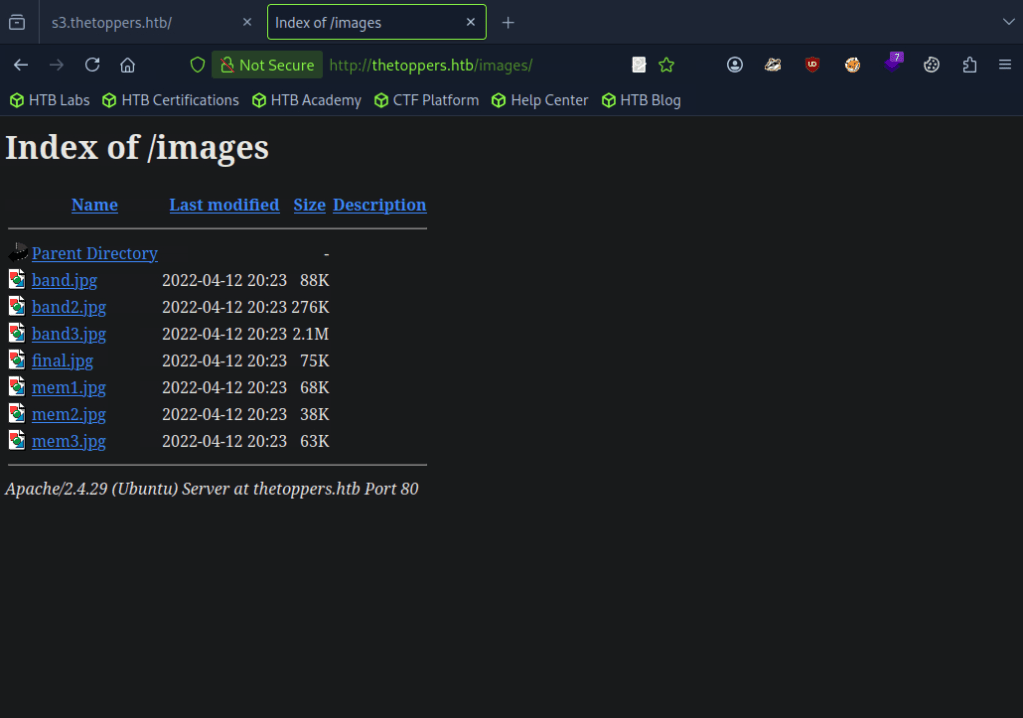Click the URL address field
This screenshot has height=718, width=1023.
pos(470,65)
